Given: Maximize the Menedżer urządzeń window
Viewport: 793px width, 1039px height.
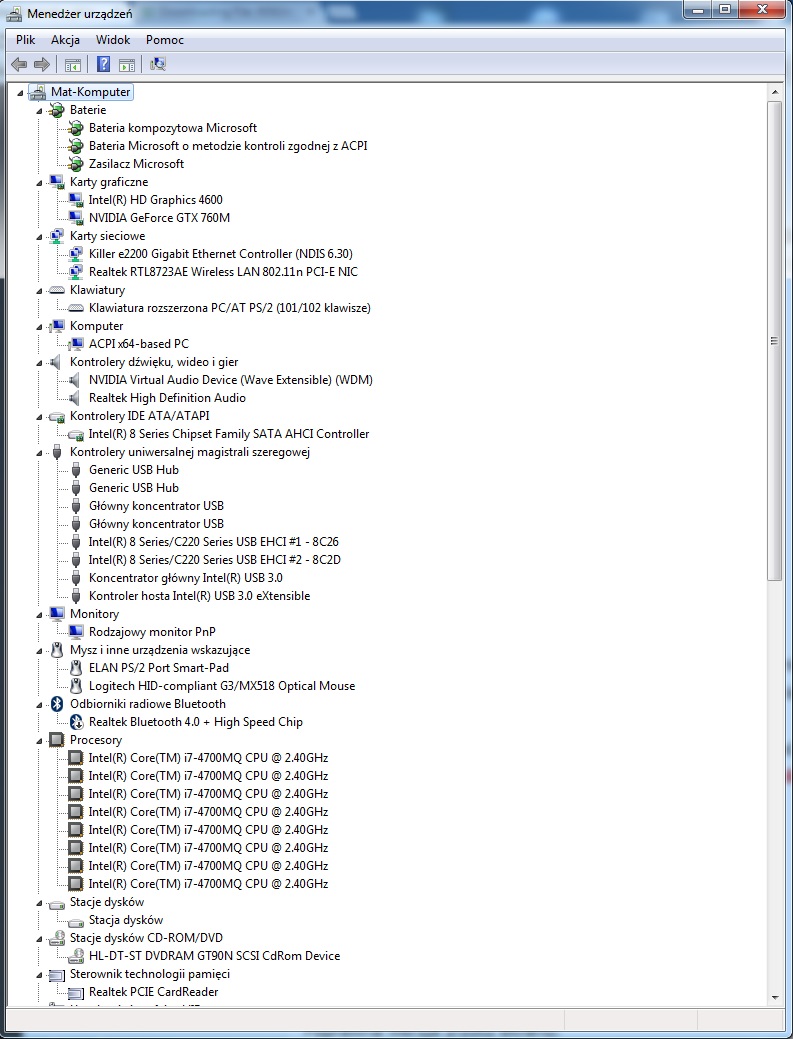Looking at the screenshot, I should 725,9.
